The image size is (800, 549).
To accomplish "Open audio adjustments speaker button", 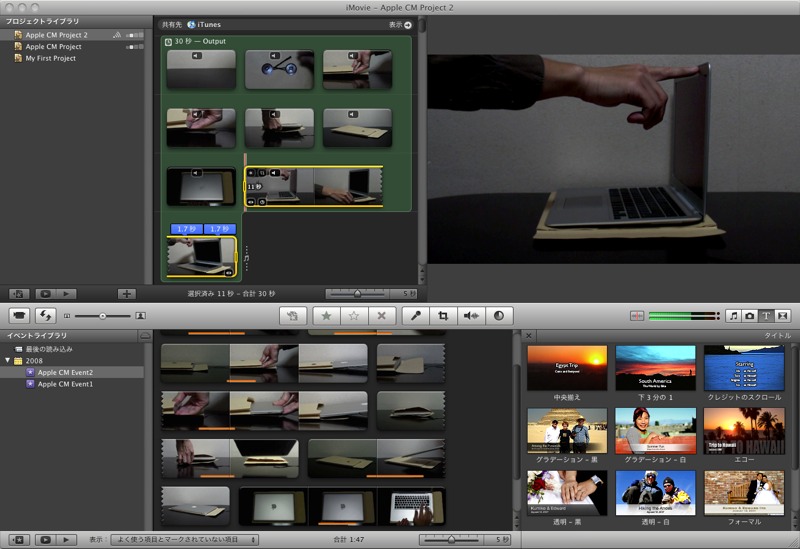I will click(471, 316).
